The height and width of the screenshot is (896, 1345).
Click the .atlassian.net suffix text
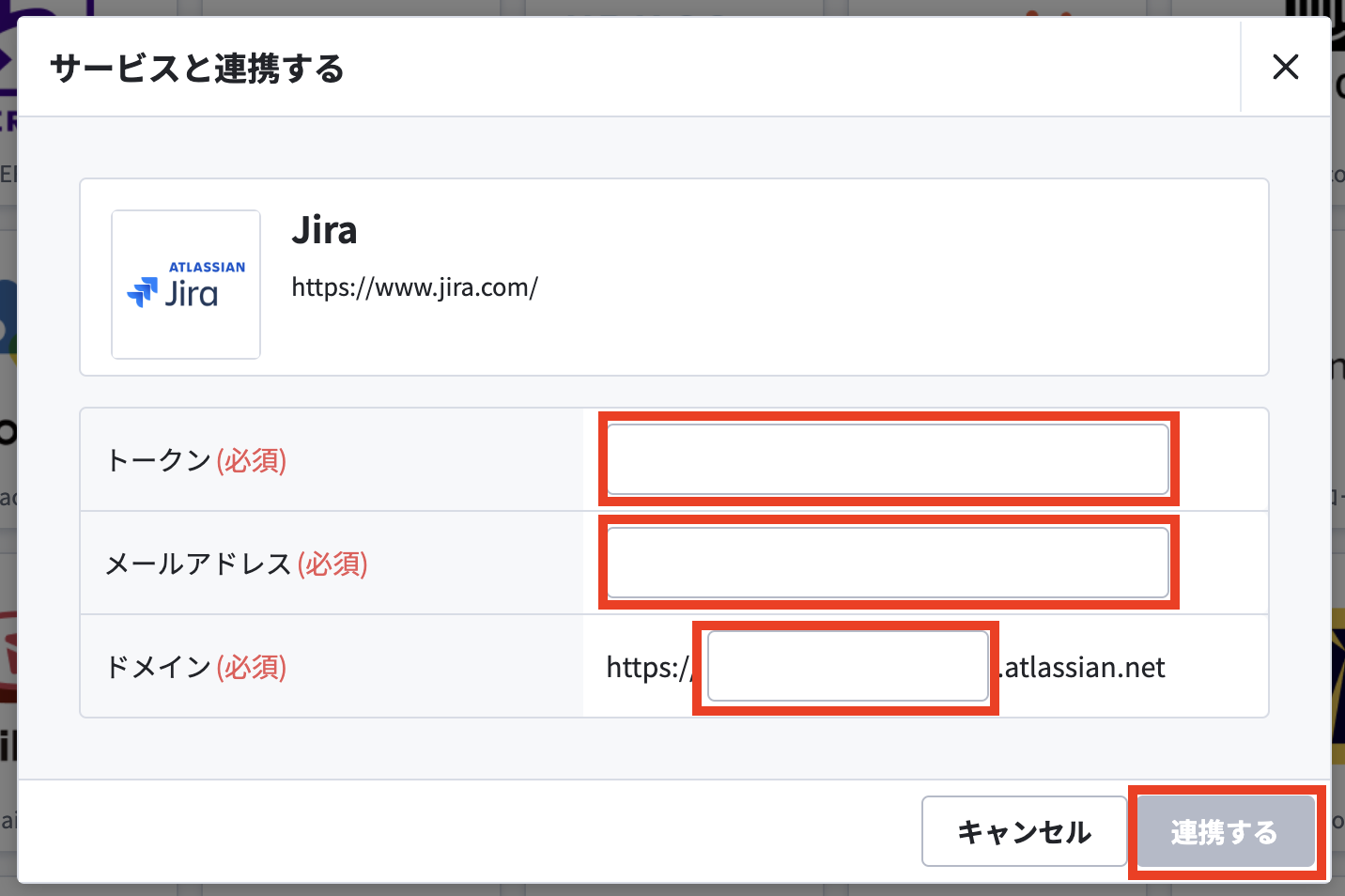1081,667
